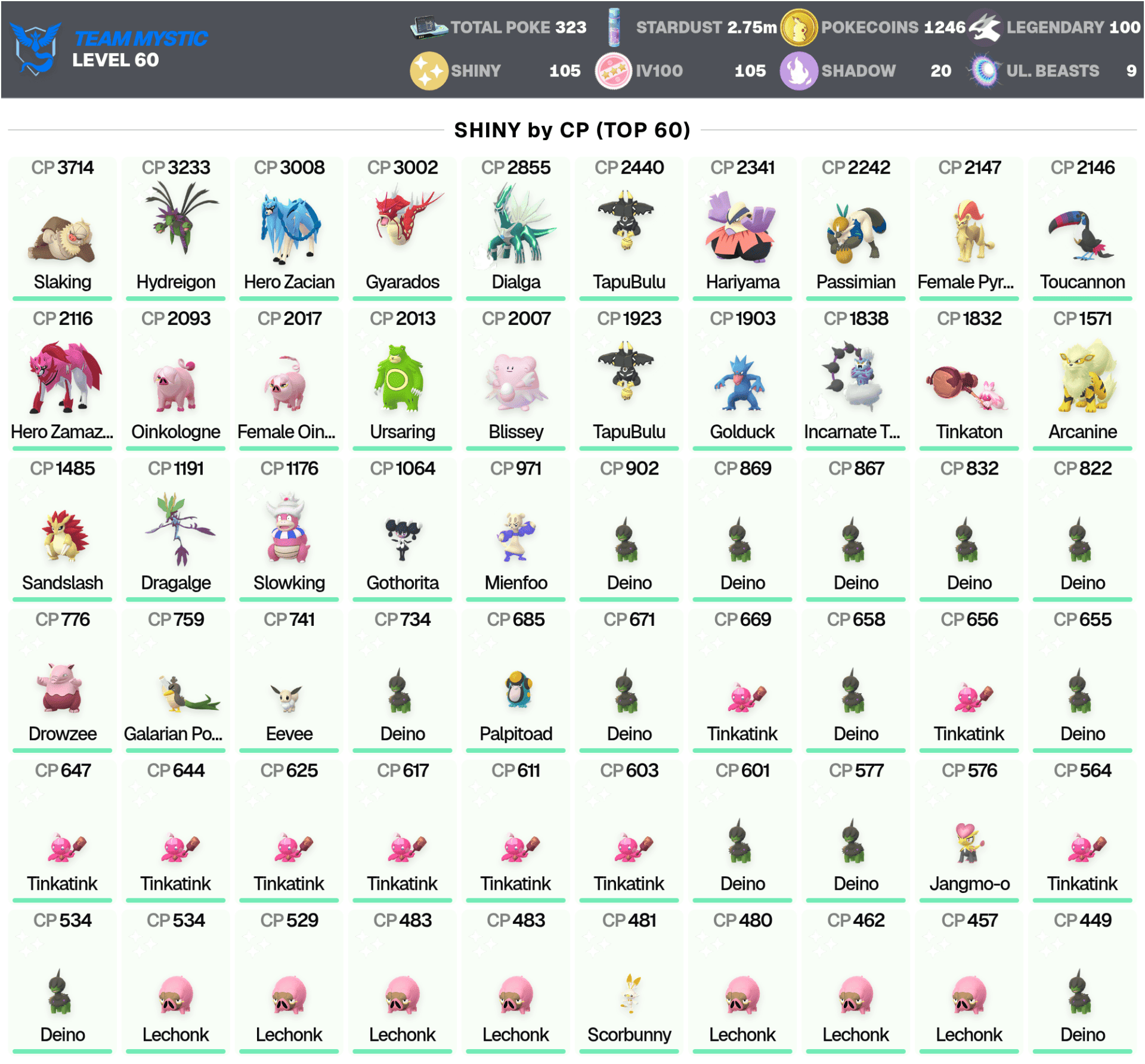The width and height of the screenshot is (1145, 1064).
Task: Select the Jangmo-o card
Action: [x=969, y=832]
